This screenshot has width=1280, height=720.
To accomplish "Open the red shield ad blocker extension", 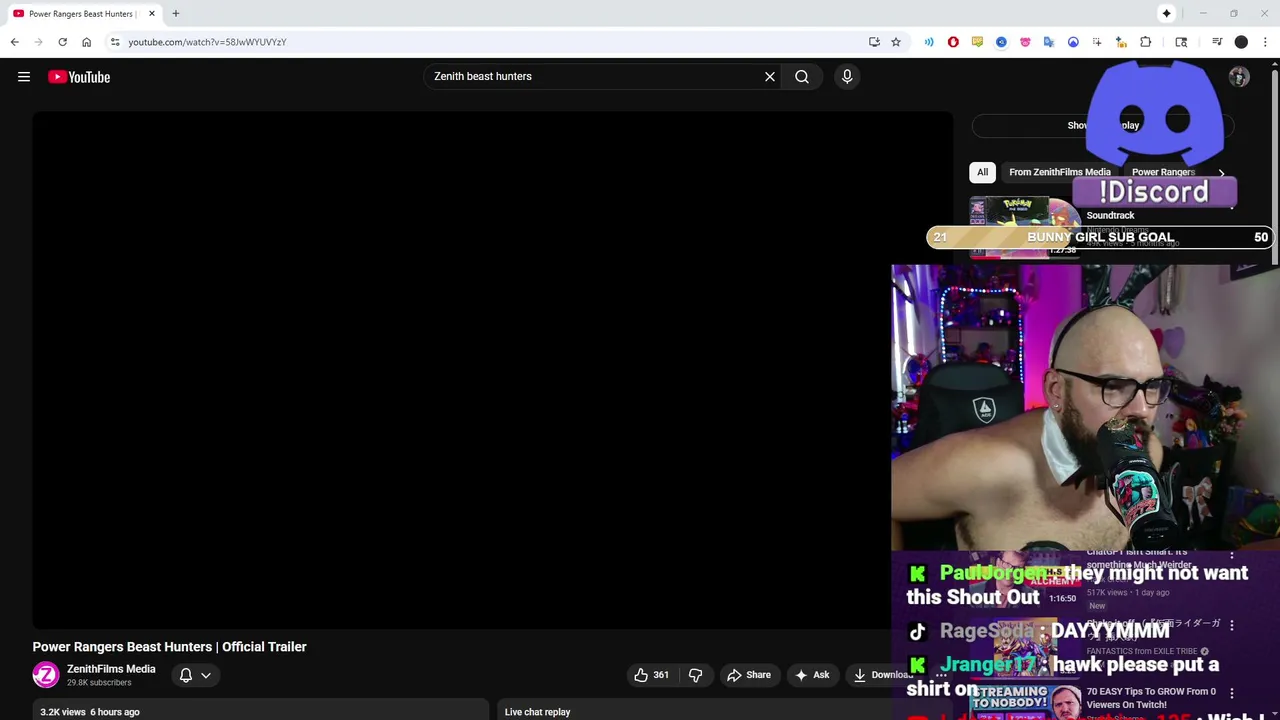I will pos(953,42).
